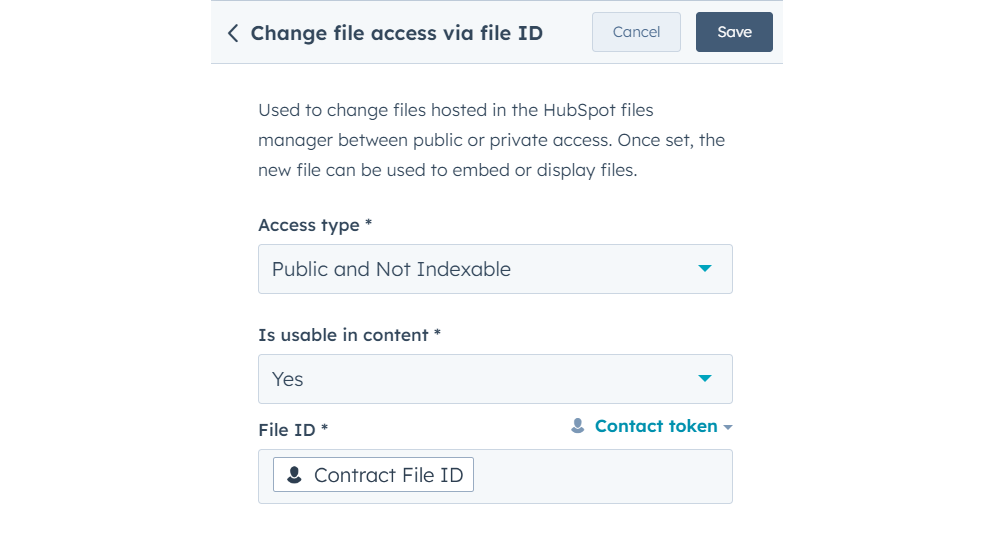Save the file access changes

click(x=734, y=32)
